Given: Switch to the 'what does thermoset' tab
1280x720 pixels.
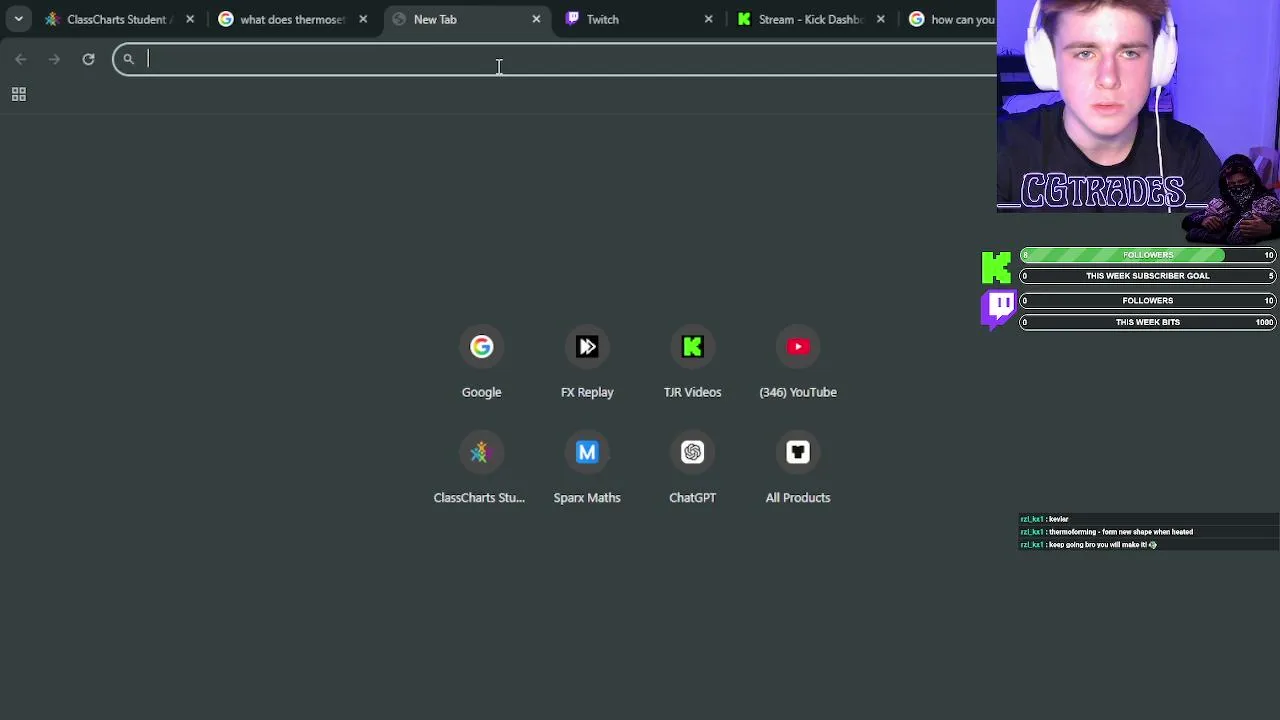Looking at the screenshot, I should (x=293, y=19).
